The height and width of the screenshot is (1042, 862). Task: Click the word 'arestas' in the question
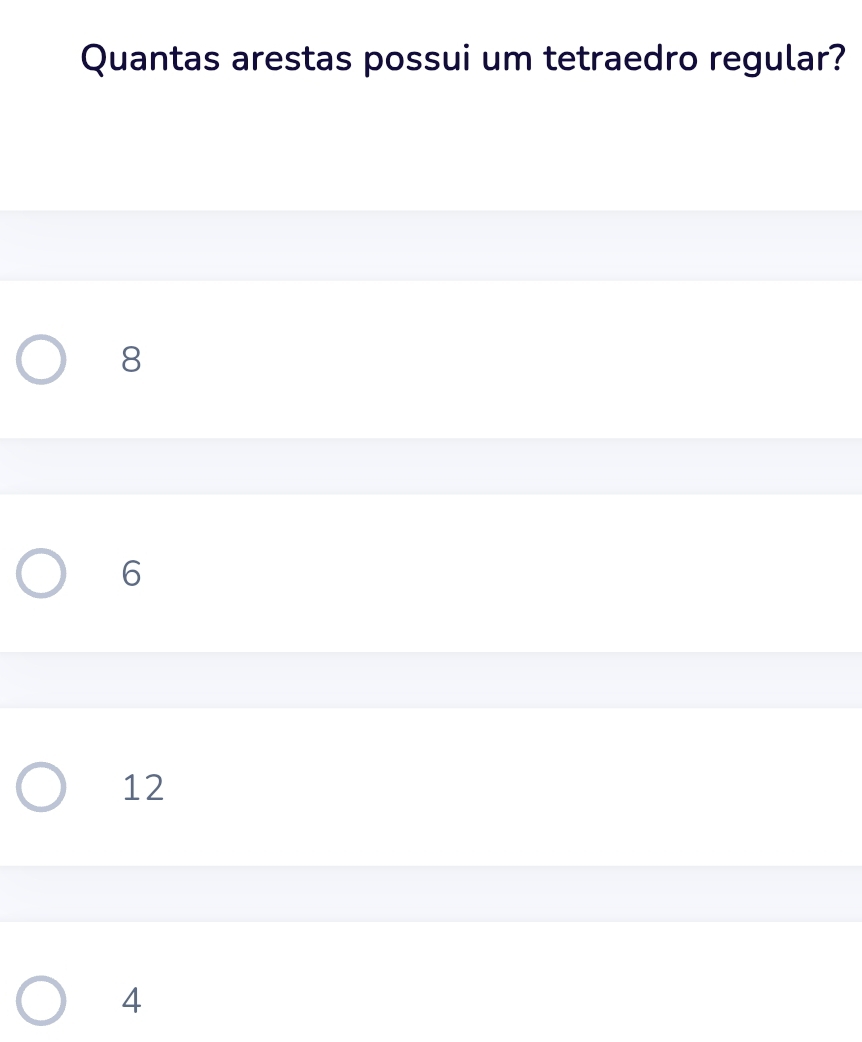tap(292, 58)
